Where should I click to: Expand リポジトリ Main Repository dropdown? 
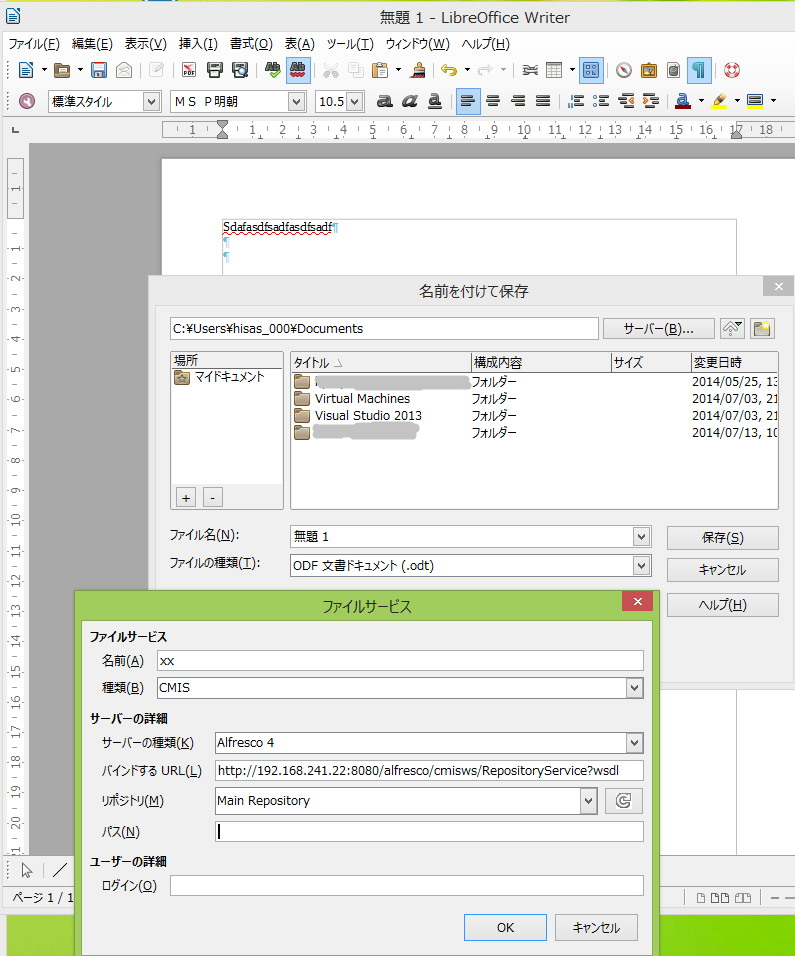(x=588, y=801)
